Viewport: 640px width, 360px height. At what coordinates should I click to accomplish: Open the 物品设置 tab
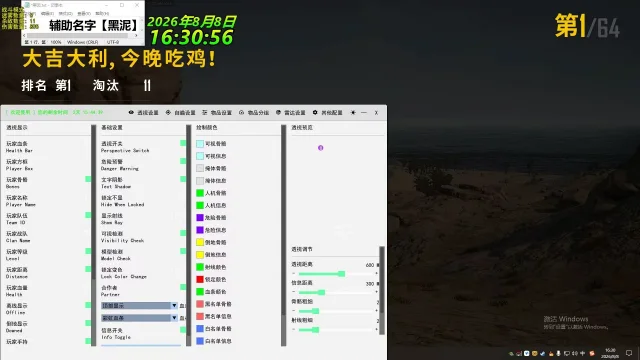point(217,113)
